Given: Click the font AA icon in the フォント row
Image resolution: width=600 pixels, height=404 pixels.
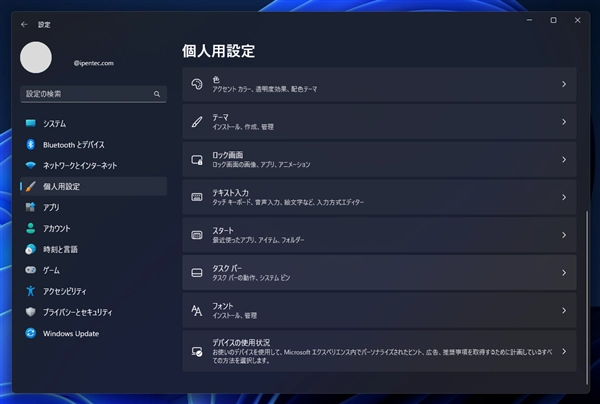Looking at the screenshot, I should pos(197,310).
